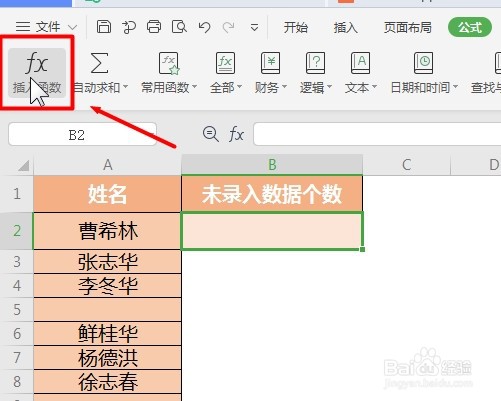Select the cell containing 张志华
The image size is (501, 401).
click(x=107, y=262)
